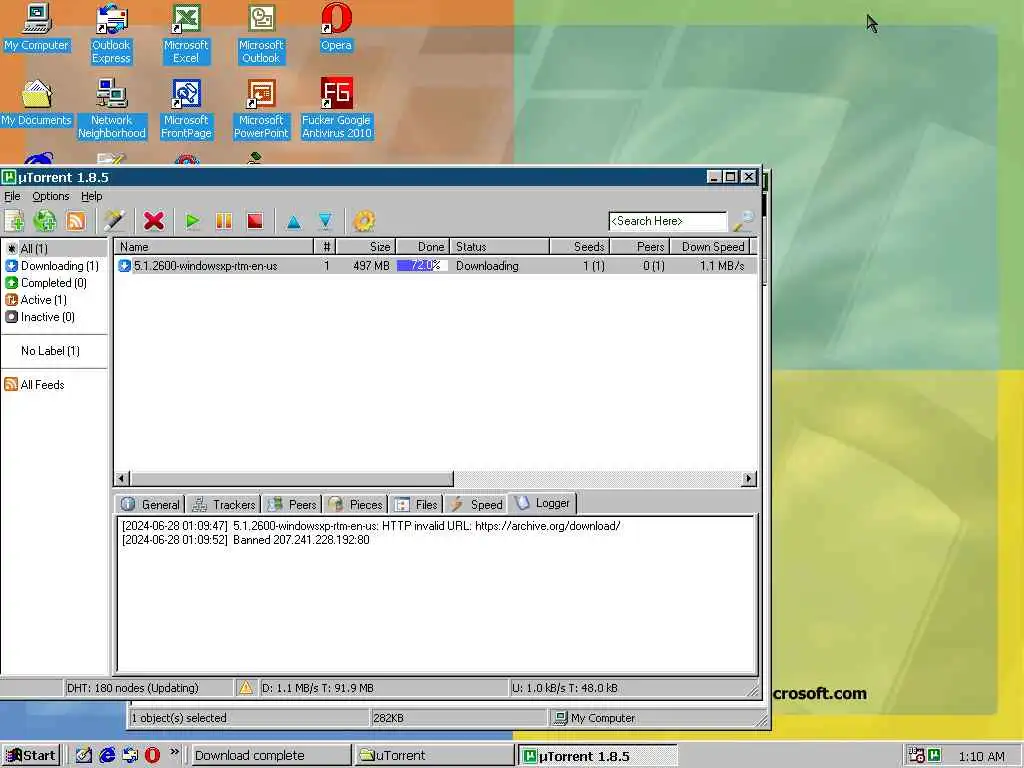Sort by the Peers column header
The width and height of the screenshot is (1024, 768).
(x=640, y=247)
